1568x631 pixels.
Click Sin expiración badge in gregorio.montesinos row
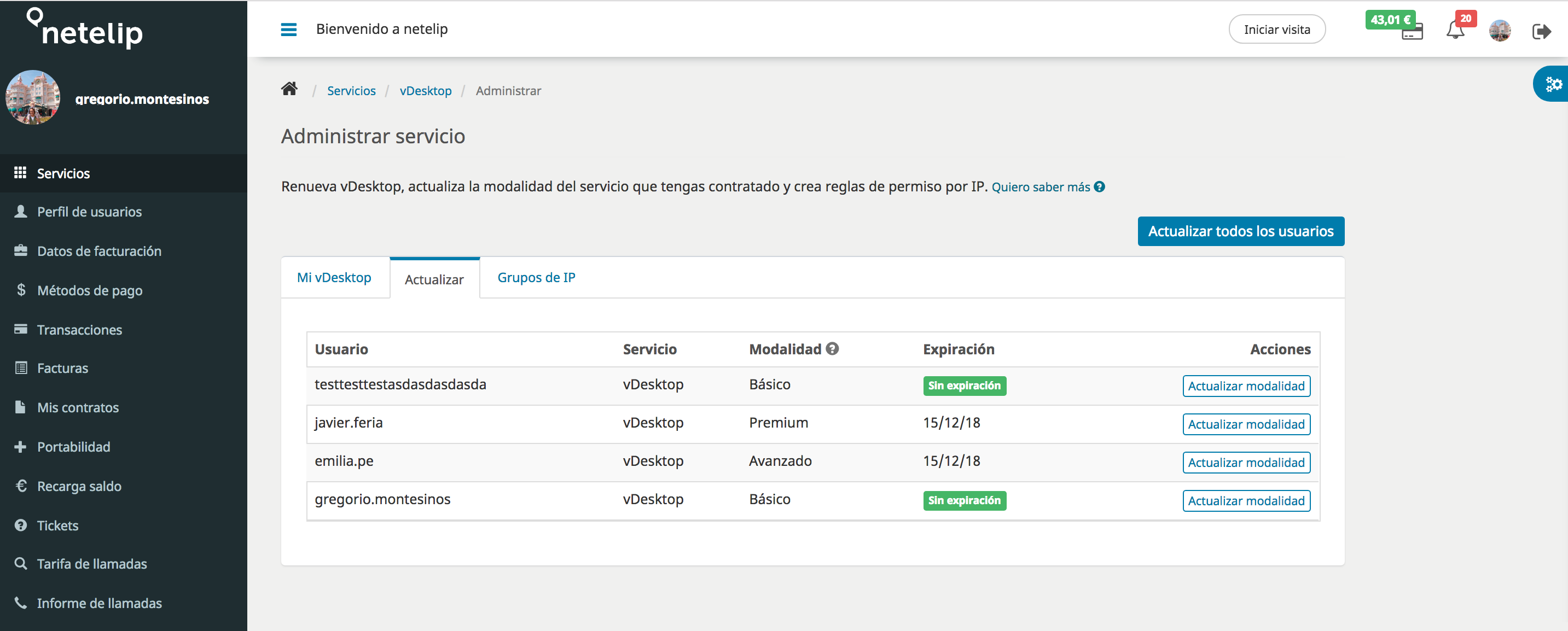pos(964,501)
